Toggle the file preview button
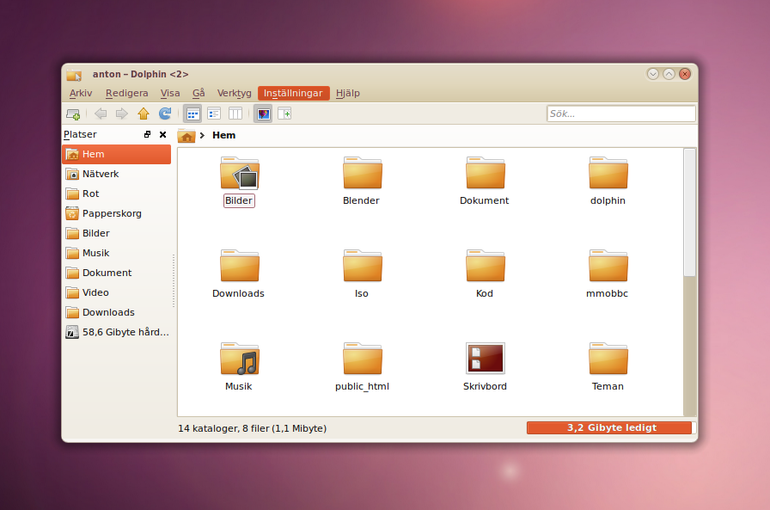Viewport: 770px width, 510px height. point(263,114)
